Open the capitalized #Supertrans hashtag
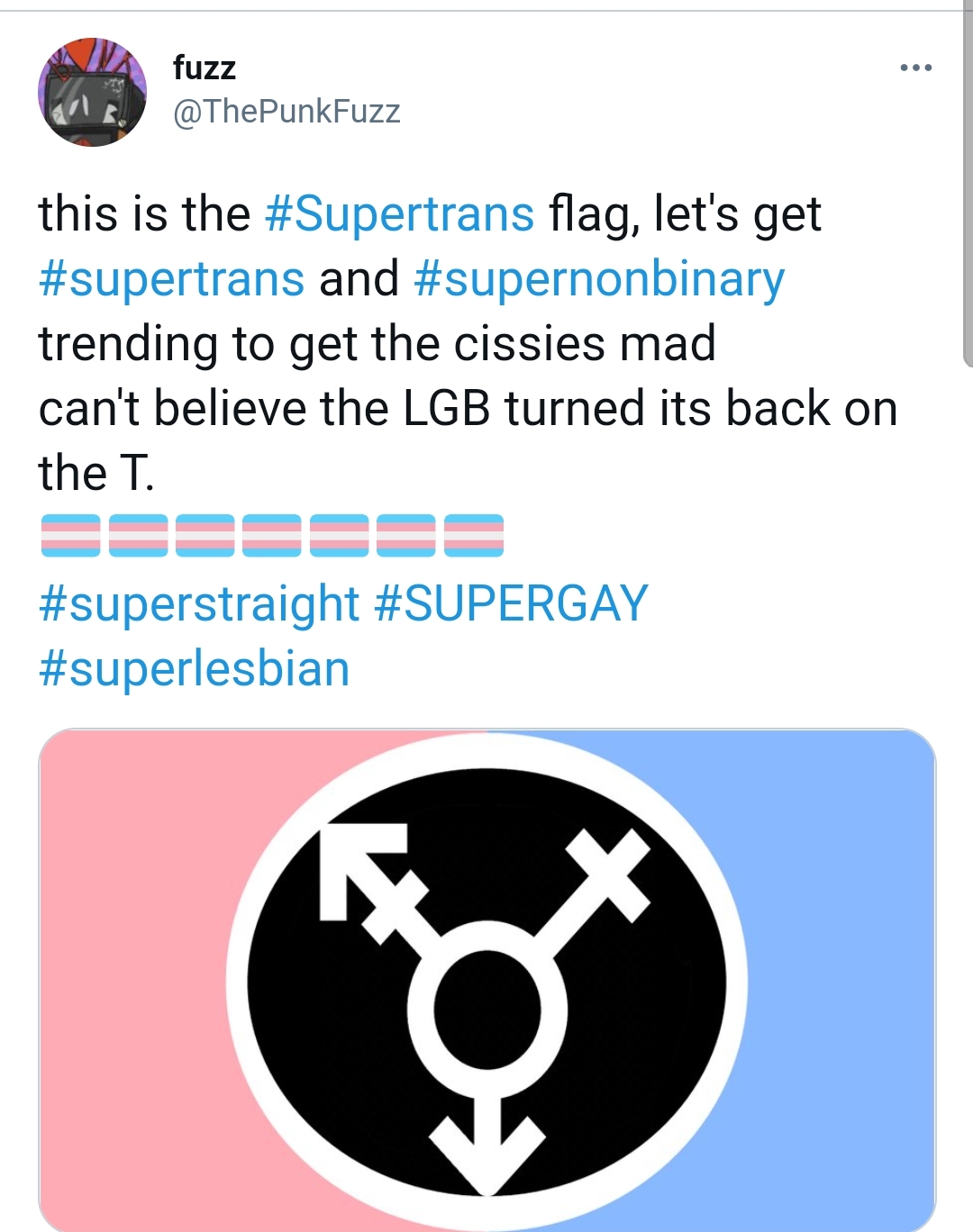Screen dimensions: 973x1232 pyautogui.click(x=400, y=214)
